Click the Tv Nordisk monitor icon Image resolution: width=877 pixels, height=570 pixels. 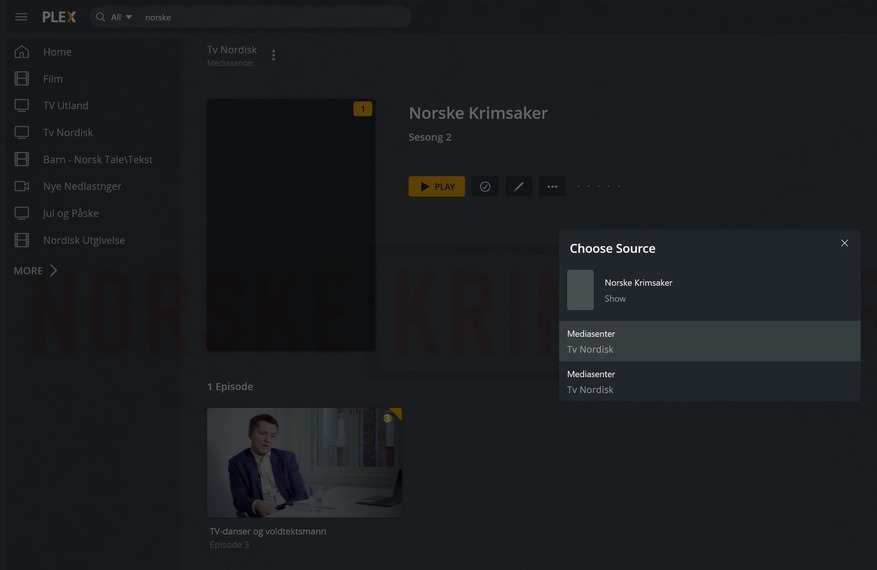(22, 132)
